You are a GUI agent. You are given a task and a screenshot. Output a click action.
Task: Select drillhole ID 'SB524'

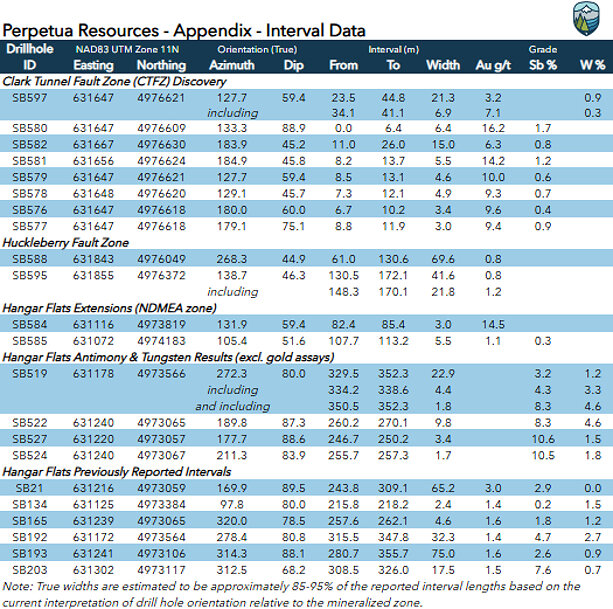click(30, 455)
